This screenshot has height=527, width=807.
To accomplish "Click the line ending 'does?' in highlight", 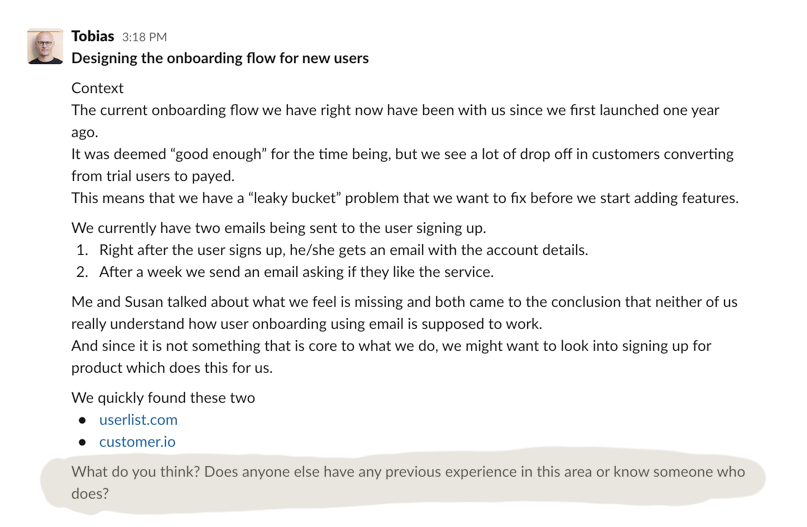I will point(90,494).
